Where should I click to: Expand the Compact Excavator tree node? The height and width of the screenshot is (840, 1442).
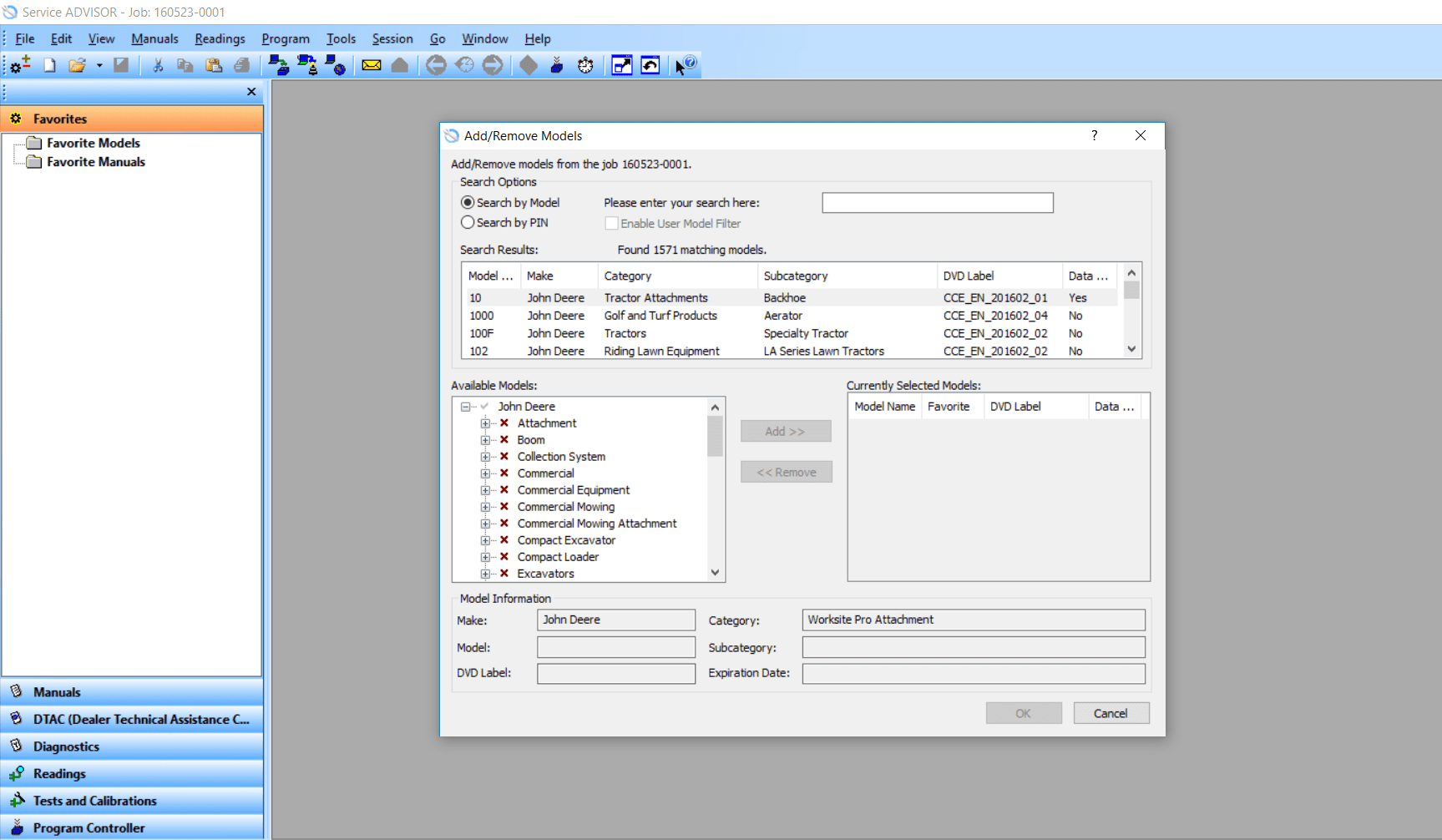[x=485, y=540]
